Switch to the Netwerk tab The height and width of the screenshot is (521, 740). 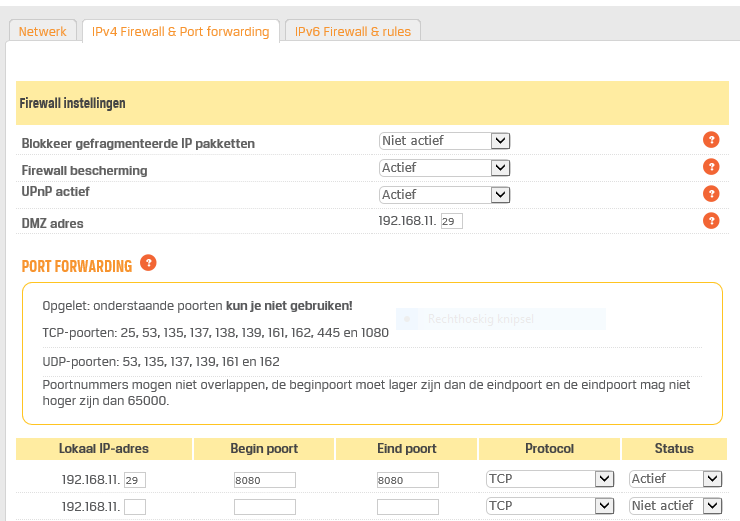(43, 32)
